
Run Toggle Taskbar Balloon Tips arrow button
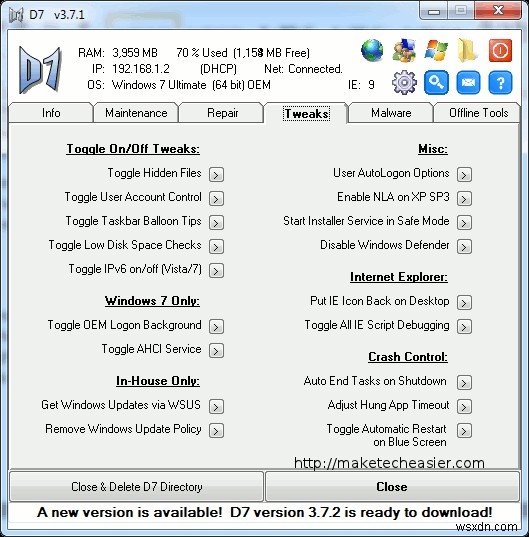click(x=216, y=222)
